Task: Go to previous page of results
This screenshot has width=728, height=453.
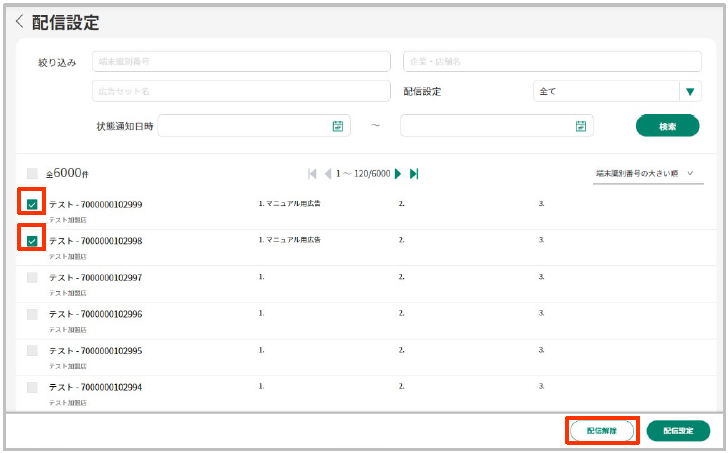Action: click(x=327, y=174)
